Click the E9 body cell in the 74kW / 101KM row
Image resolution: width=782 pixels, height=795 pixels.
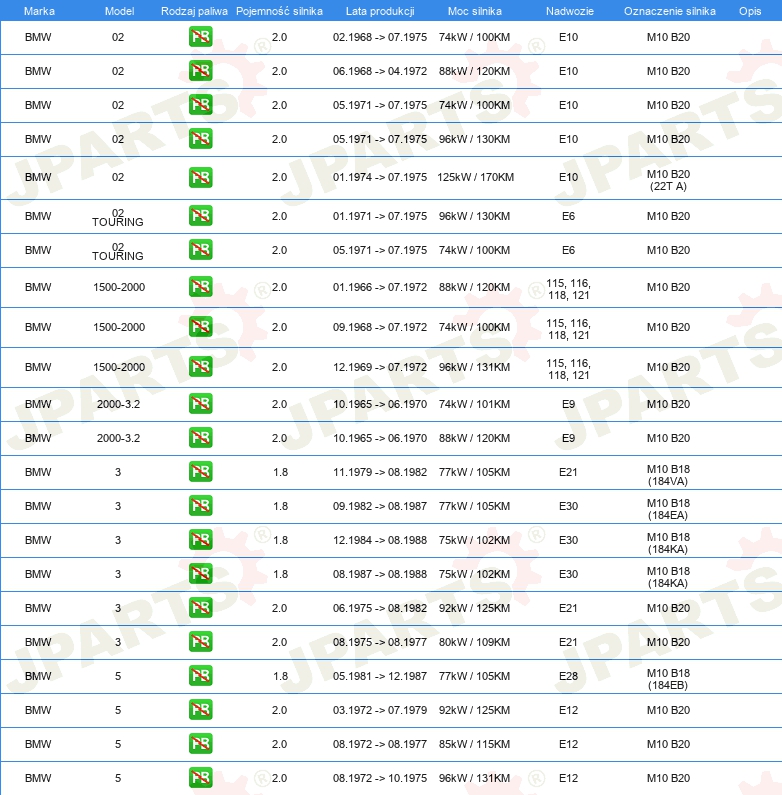pos(568,404)
